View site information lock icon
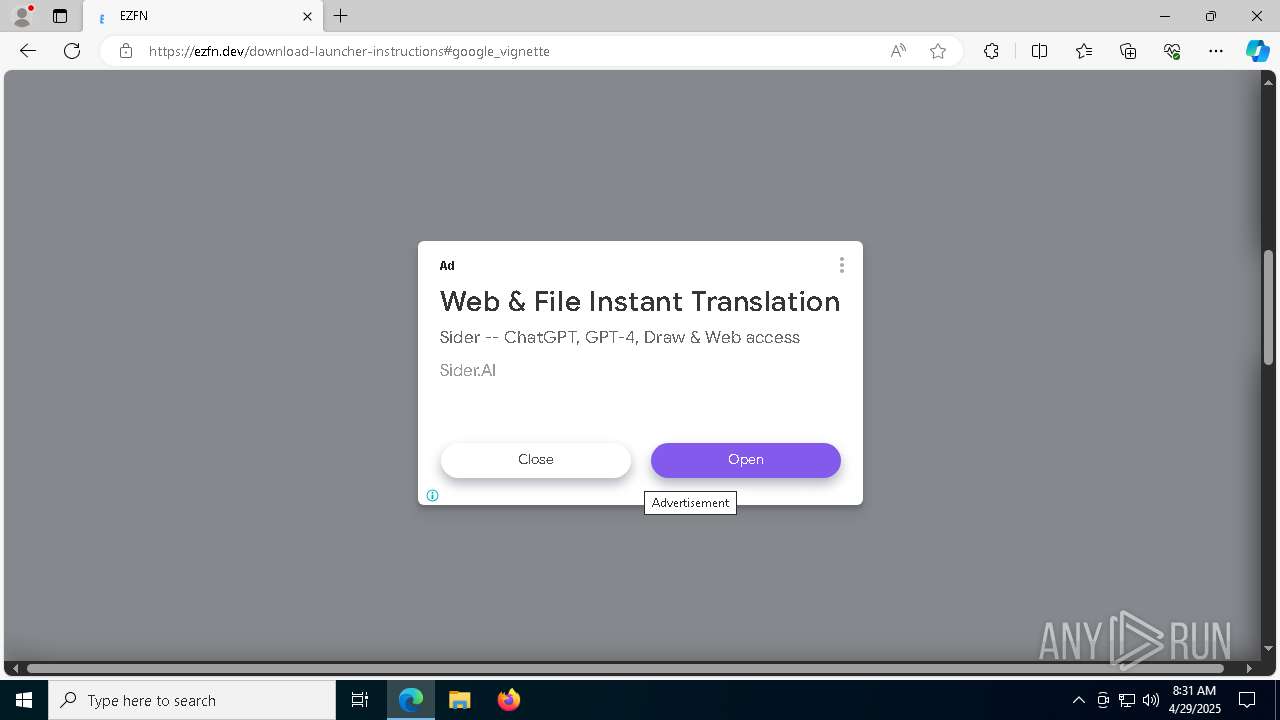1280x720 pixels. tap(126, 51)
